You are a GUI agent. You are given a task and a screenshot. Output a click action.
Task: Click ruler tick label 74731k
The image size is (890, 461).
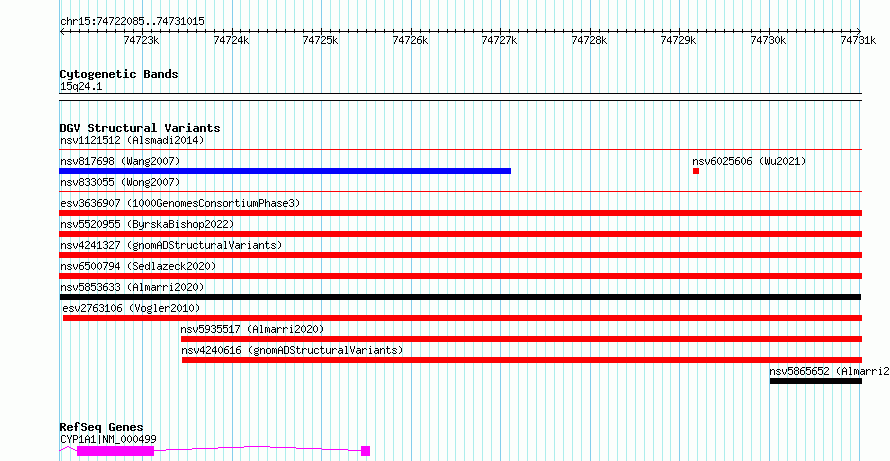click(x=858, y=40)
